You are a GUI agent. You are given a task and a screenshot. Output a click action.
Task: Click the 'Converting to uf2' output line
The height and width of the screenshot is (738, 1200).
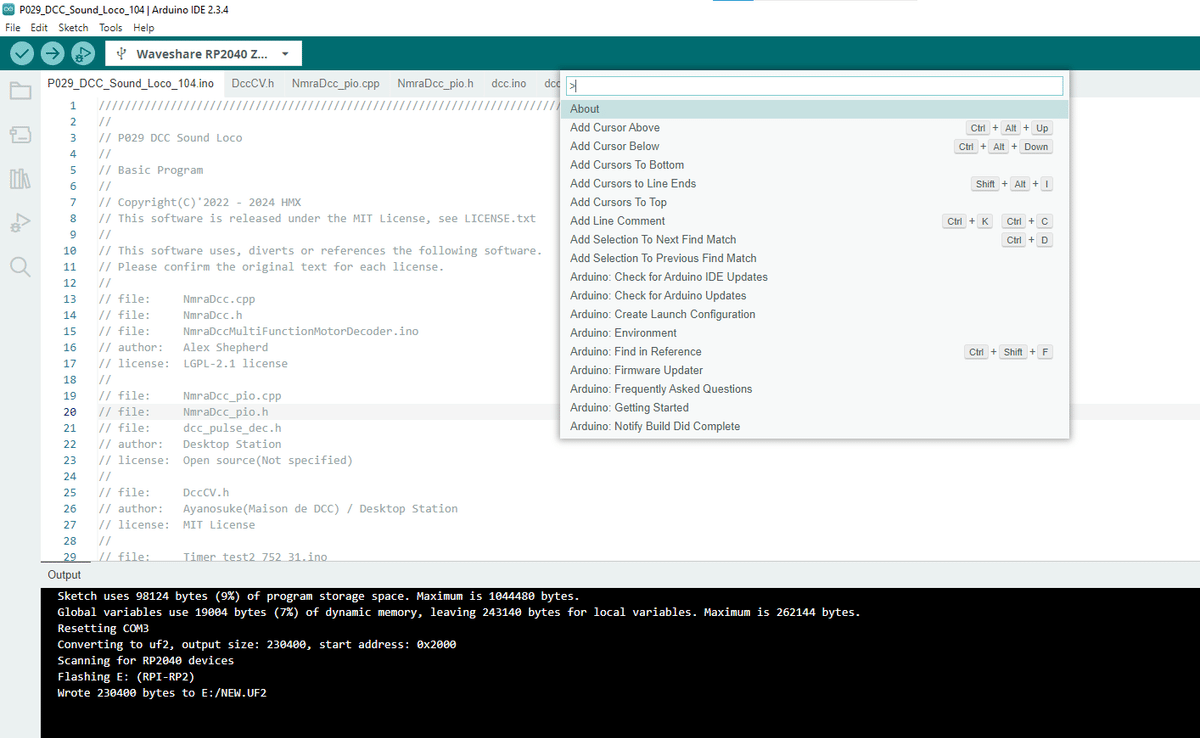[x=257, y=644]
